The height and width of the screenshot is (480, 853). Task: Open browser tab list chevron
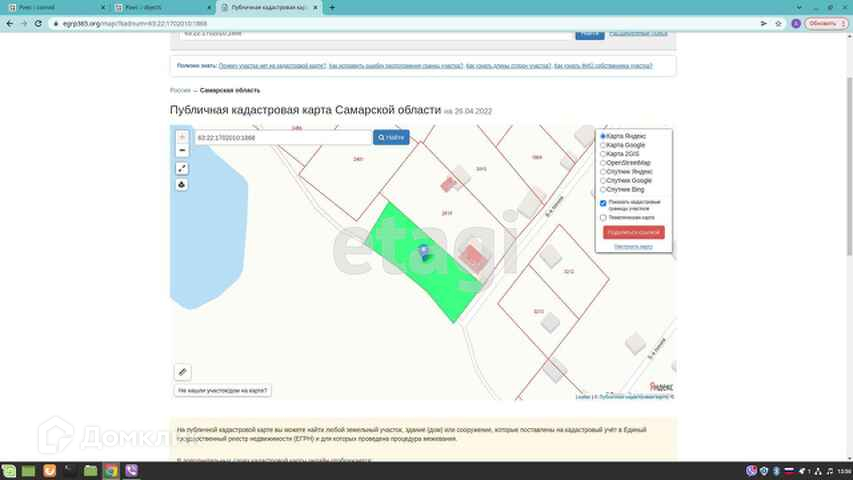(x=799, y=8)
